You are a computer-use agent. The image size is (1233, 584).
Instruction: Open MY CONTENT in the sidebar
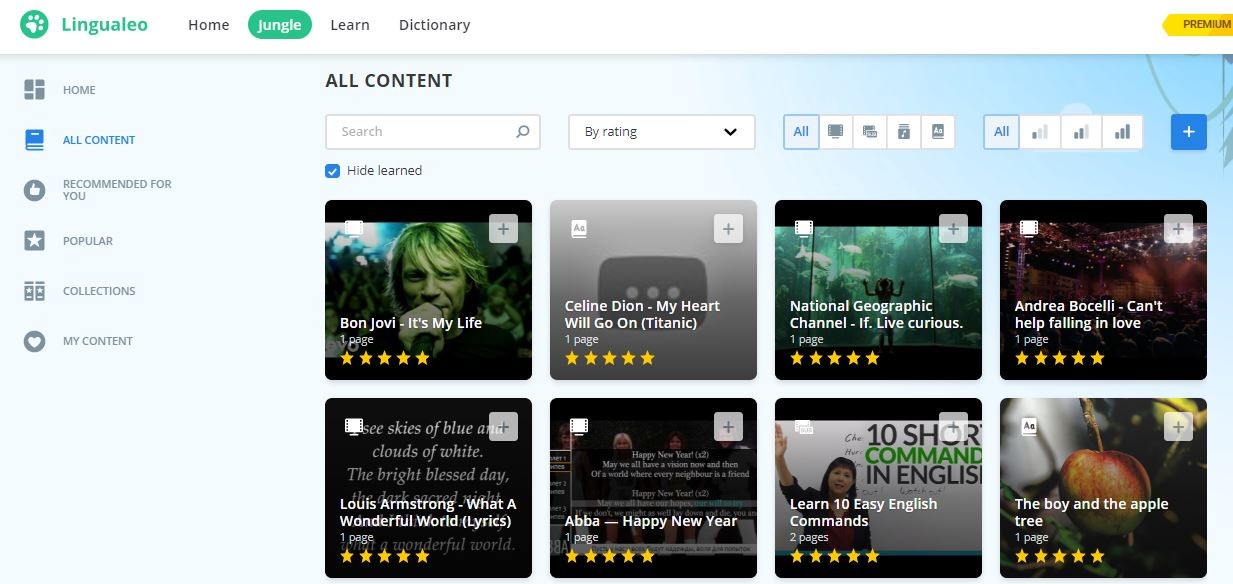[98, 341]
